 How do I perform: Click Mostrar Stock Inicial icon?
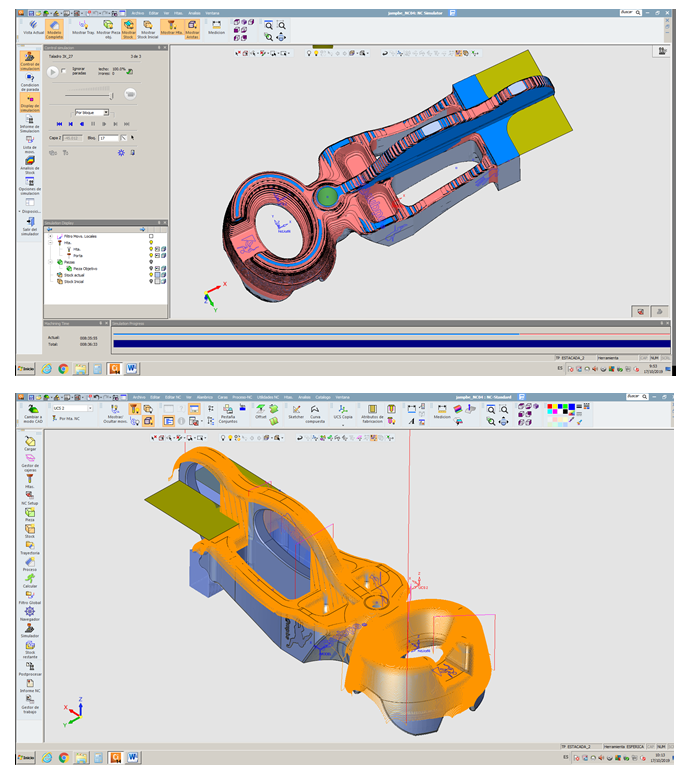tap(148, 29)
